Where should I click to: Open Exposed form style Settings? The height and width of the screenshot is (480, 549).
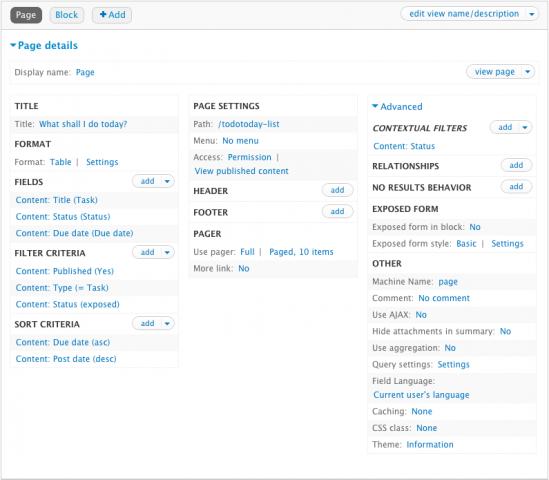(x=507, y=243)
